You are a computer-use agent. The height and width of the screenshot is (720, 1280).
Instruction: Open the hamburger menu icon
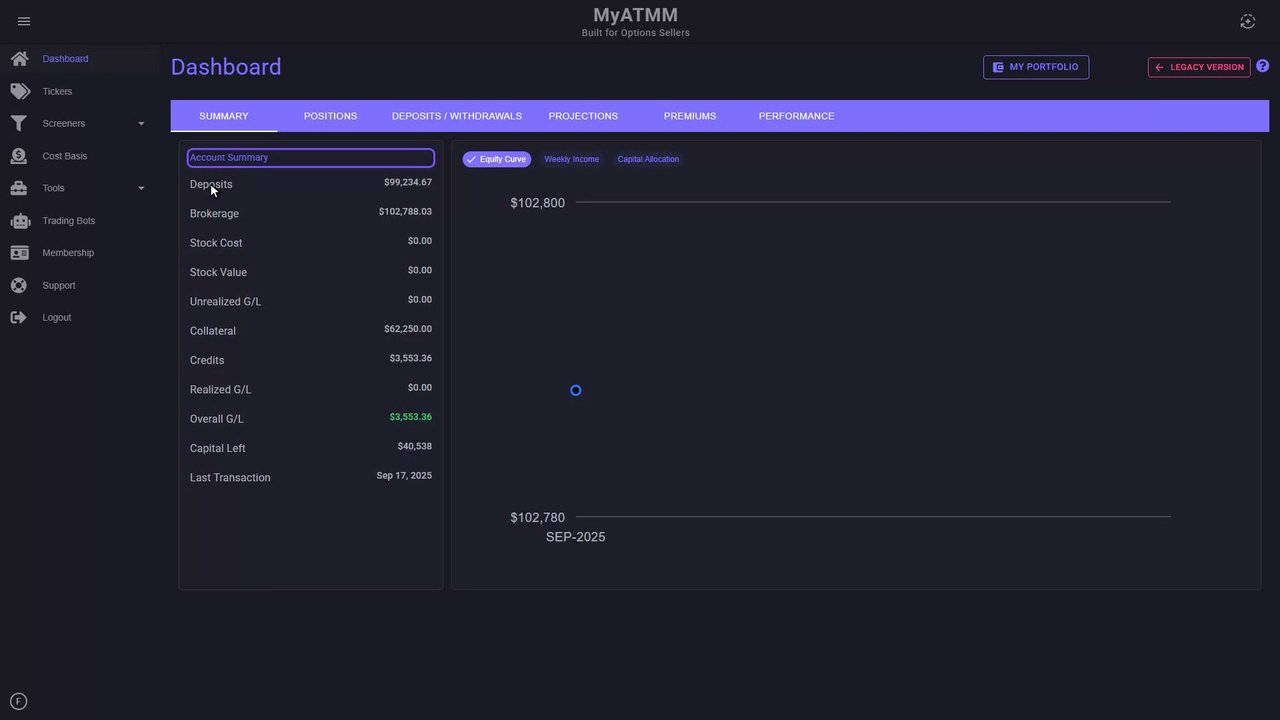click(x=24, y=21)
